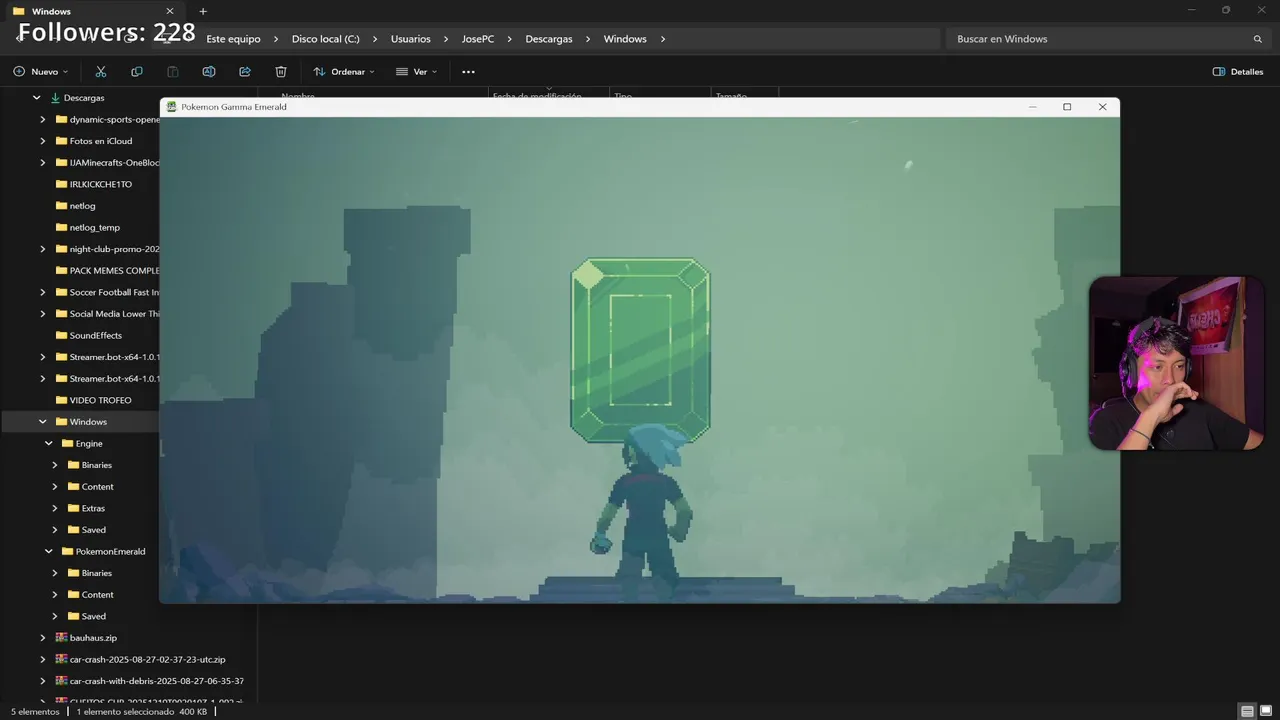Select the bauhaus.zip archive in tree
This screenshot has width=1280, height=720.
pyautogui.click(x=93, y=638)
